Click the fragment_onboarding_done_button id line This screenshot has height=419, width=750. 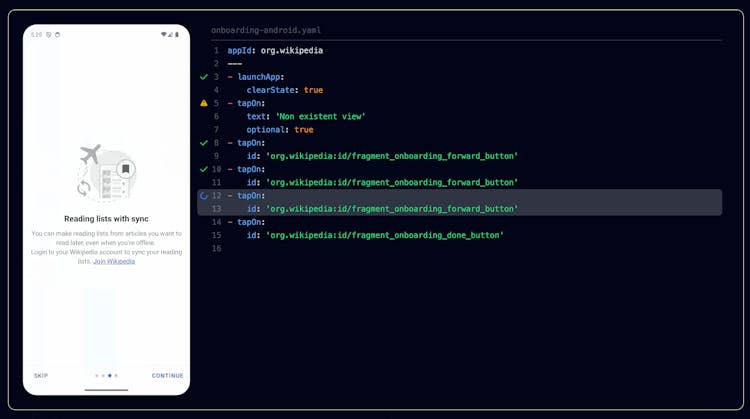pyautogui.click(x=384, y=235)
